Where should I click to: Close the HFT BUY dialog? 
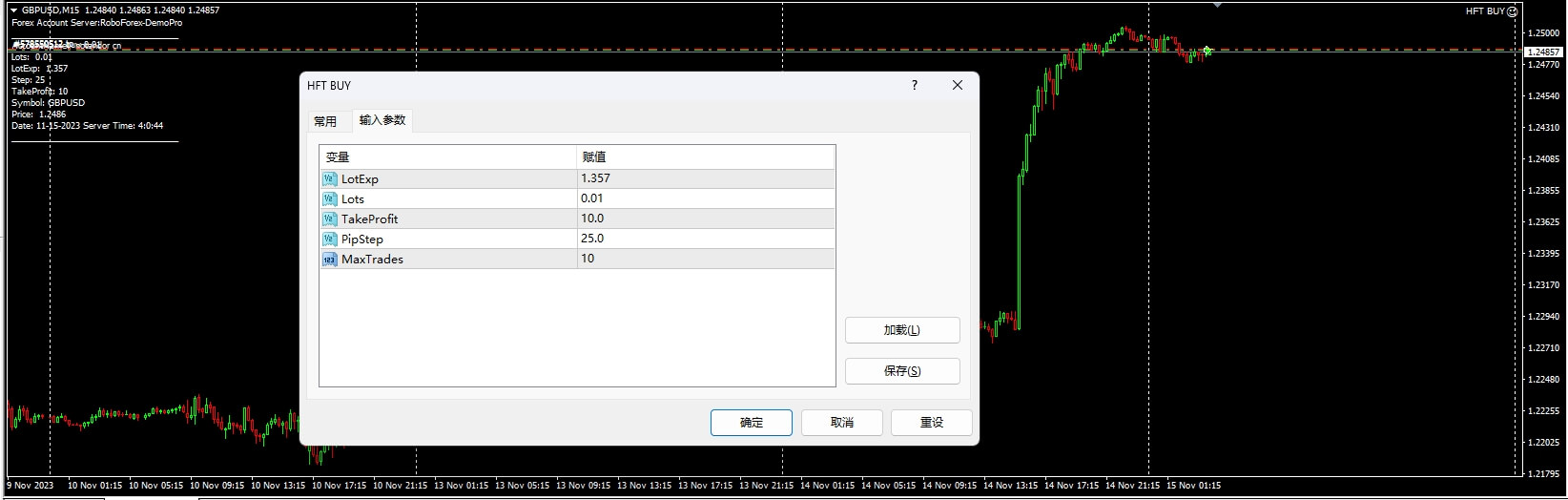pos(958,85)
